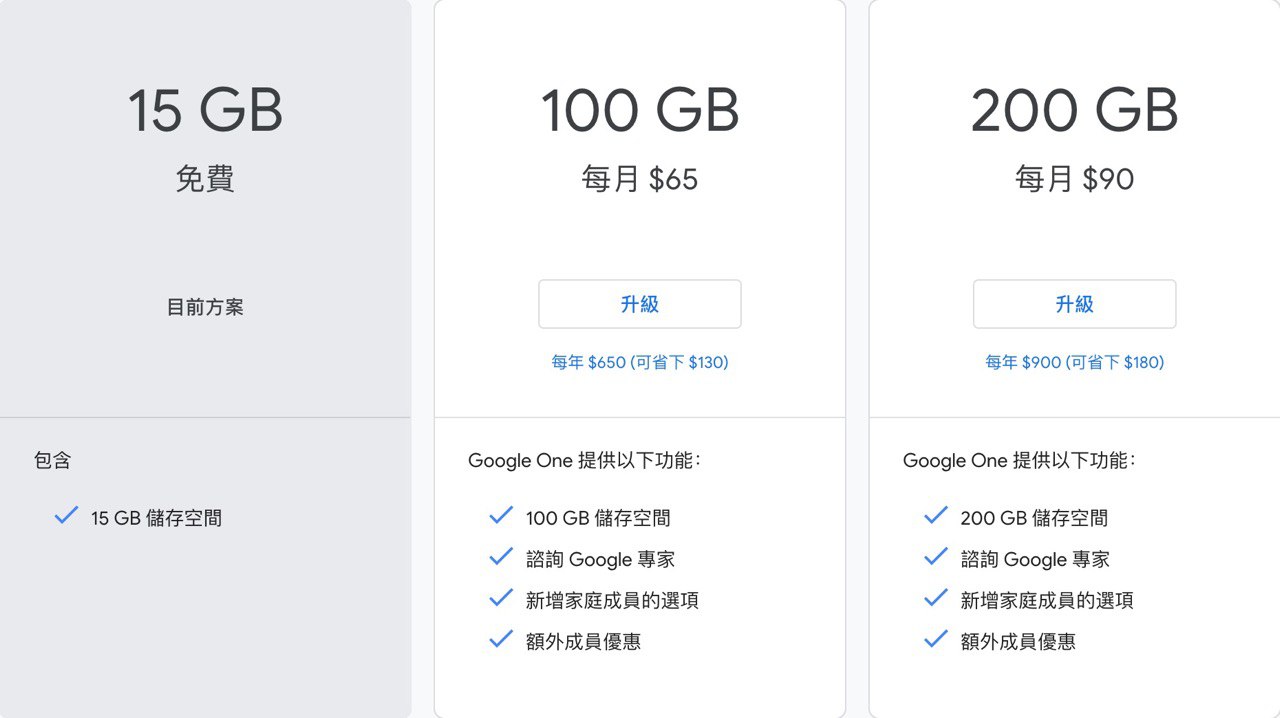
Task: Click checkmark by 額外成員優惠 in 100 GB plan
Action: [501, 639]
